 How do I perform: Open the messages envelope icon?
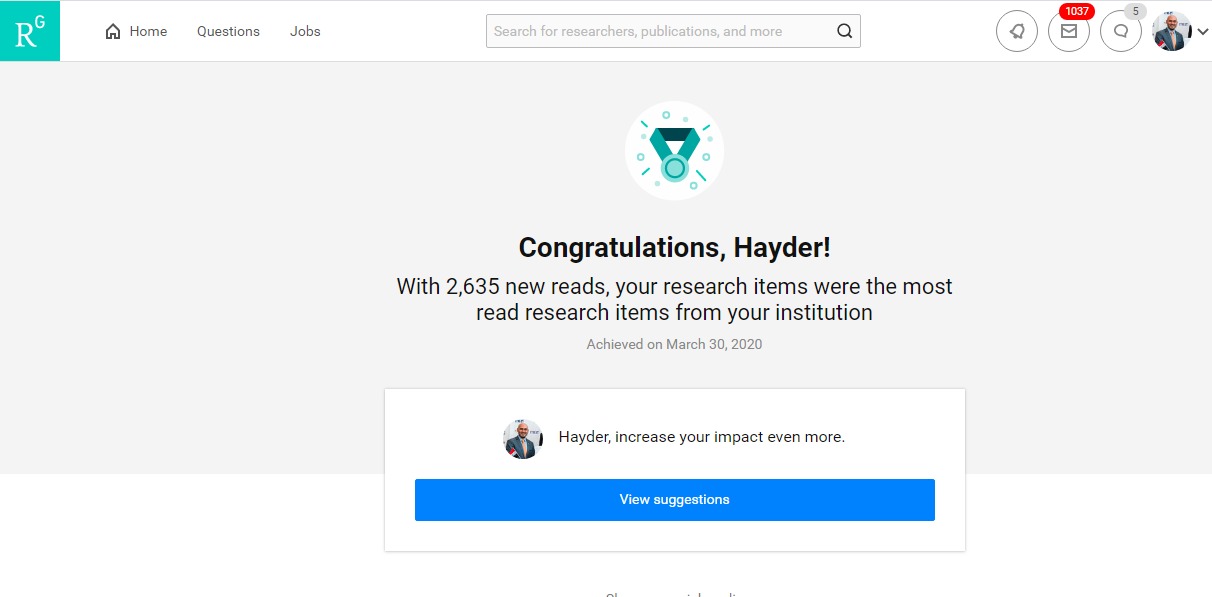pos(1069,31)
